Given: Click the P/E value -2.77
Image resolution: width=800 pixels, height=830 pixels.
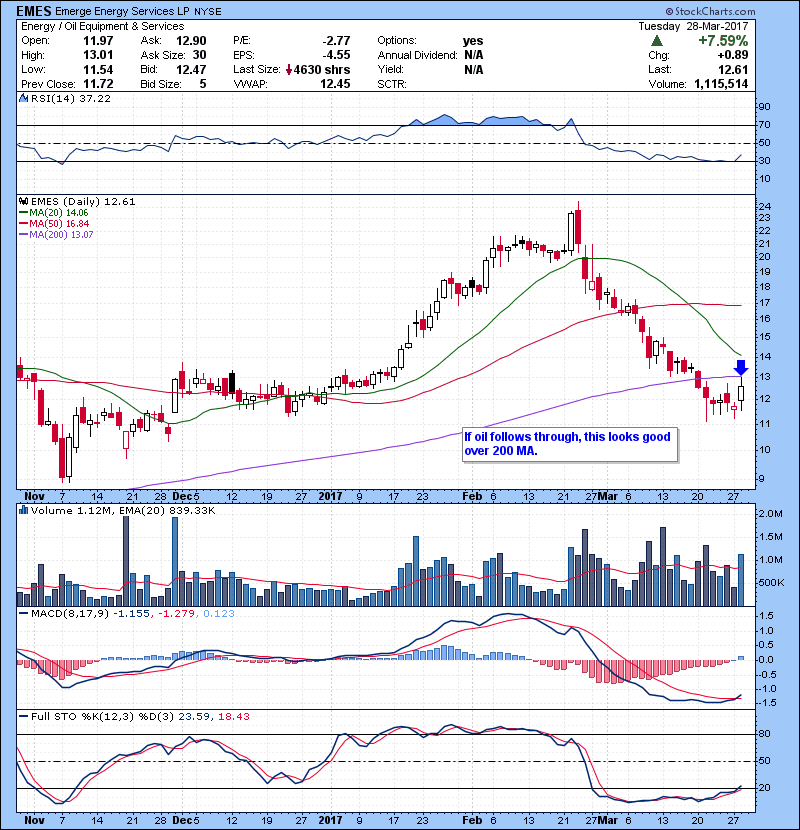Looking at the screenshot, I should pyautogui.click(x=337, y=41).
